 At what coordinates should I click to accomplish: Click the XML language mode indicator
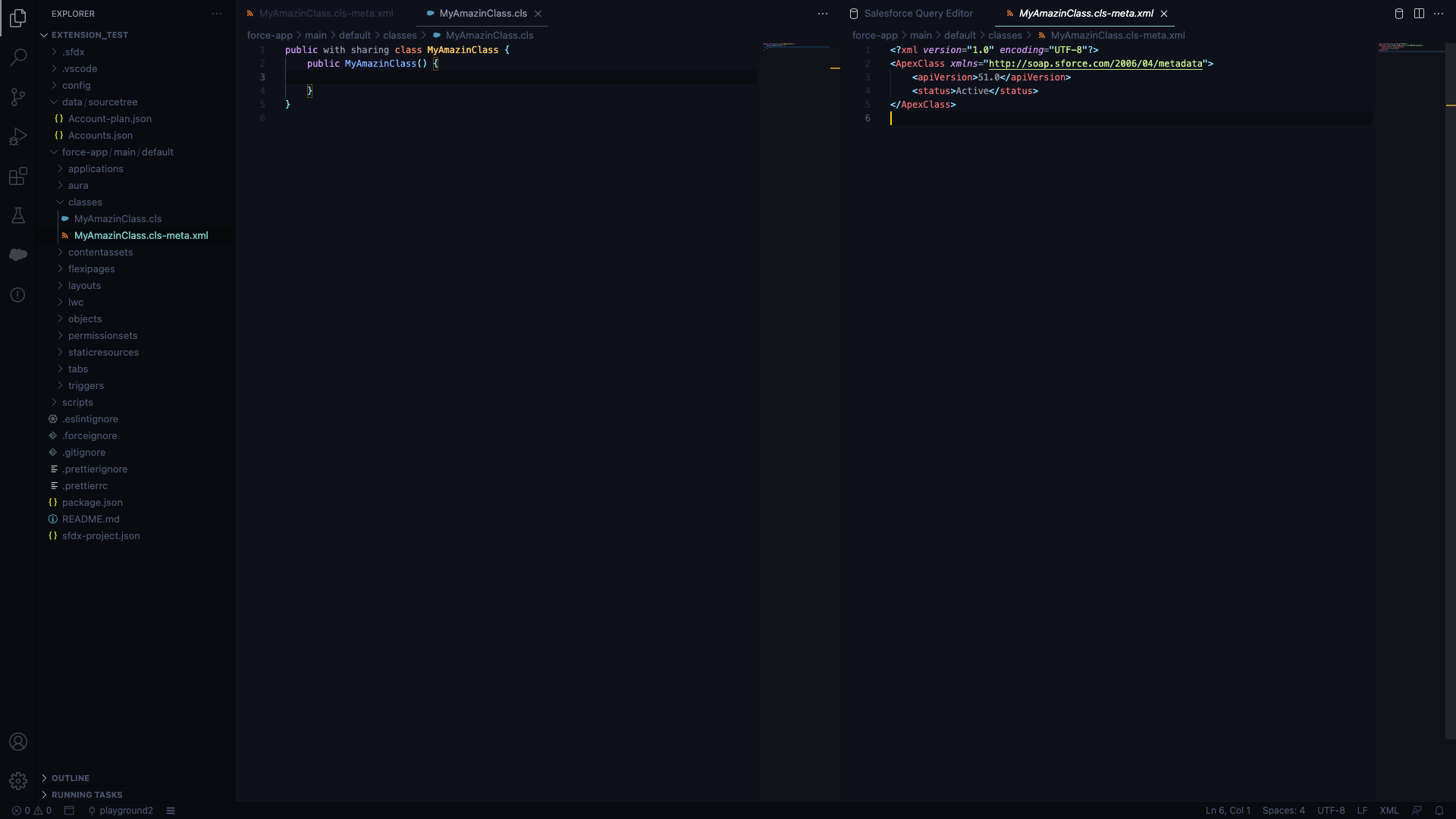[x=1390, y=810]
